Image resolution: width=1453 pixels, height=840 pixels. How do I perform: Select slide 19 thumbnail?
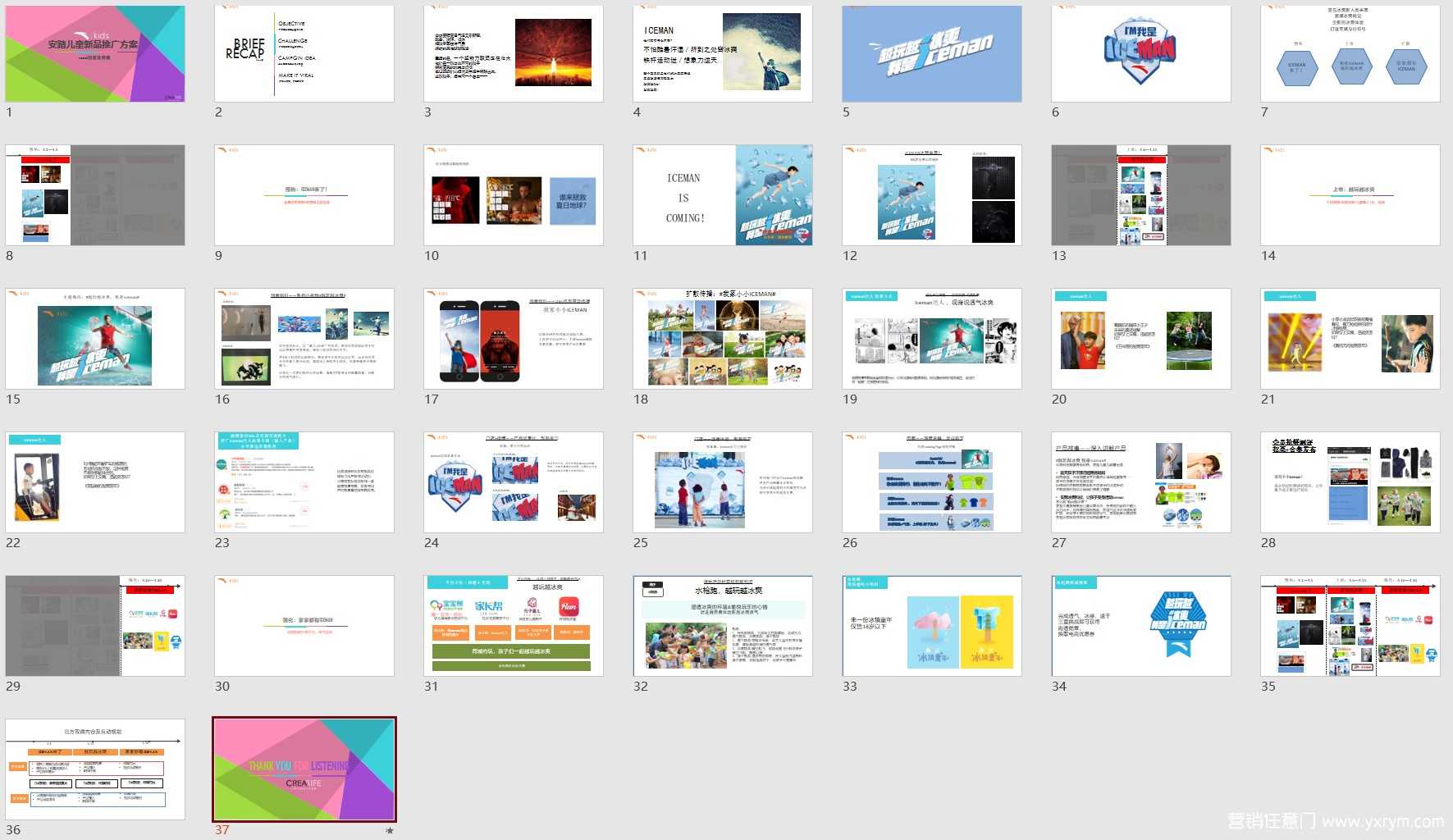coord(932,339)
